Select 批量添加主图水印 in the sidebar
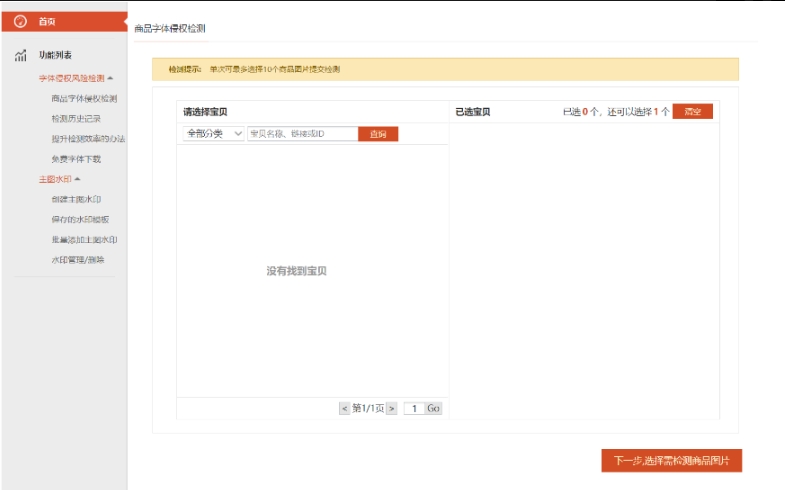The height and width of the screenshot is (490, 785). pos(84,240)
